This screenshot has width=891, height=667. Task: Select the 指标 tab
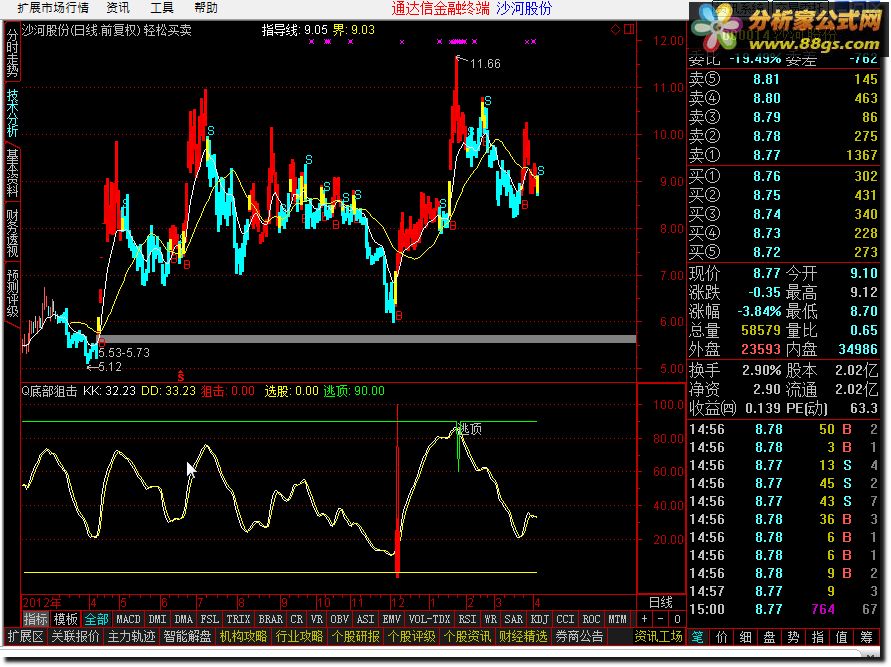[36, 619]
